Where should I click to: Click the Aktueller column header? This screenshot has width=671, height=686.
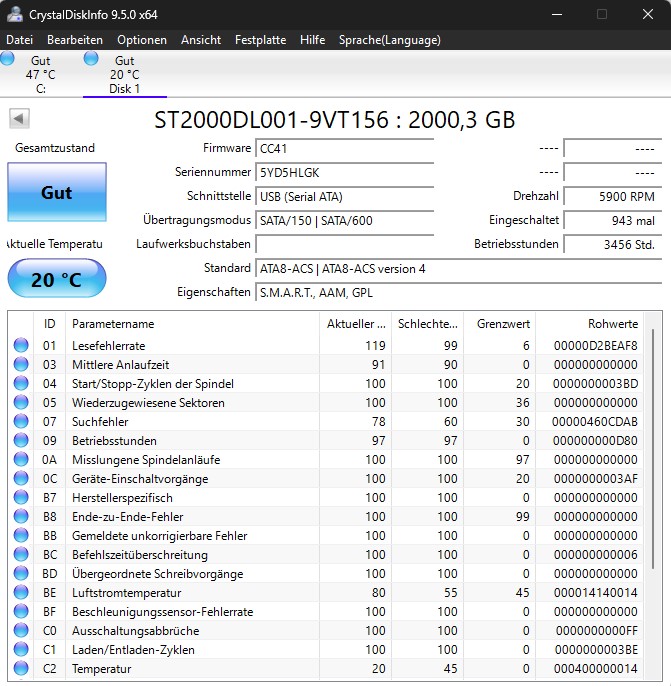click(x=356, y=324)
